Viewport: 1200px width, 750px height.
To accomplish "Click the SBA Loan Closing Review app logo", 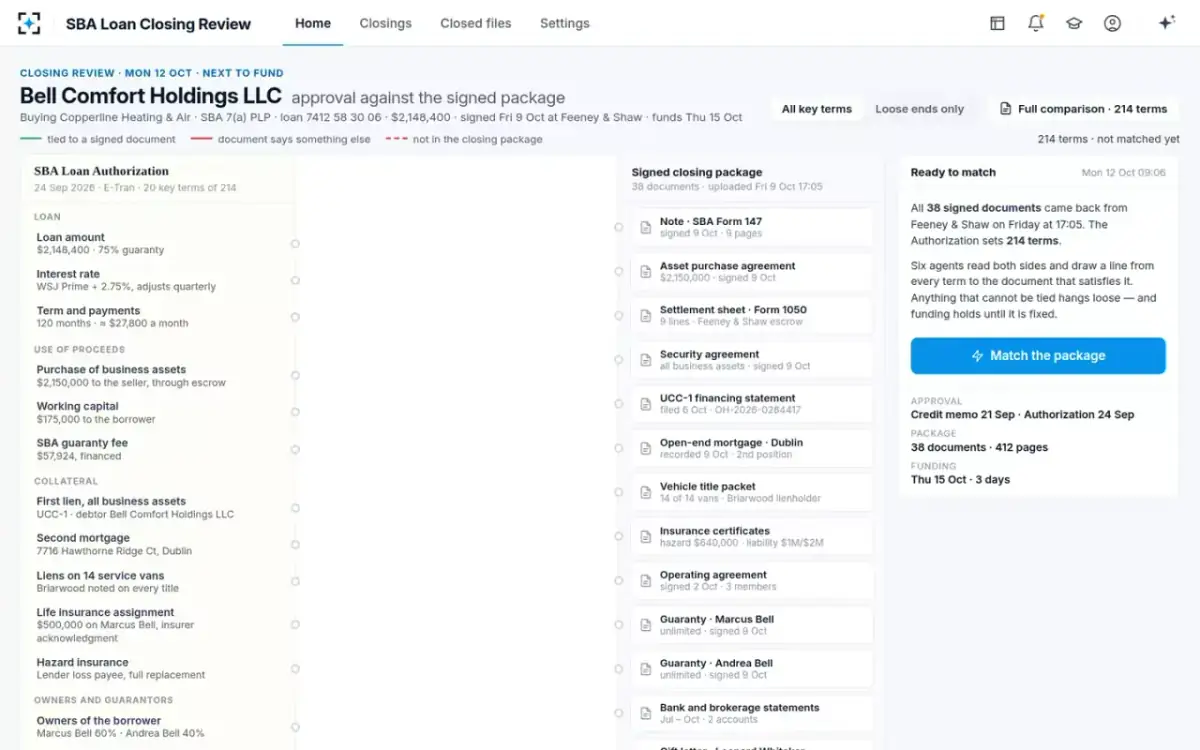I will point(29,23).
